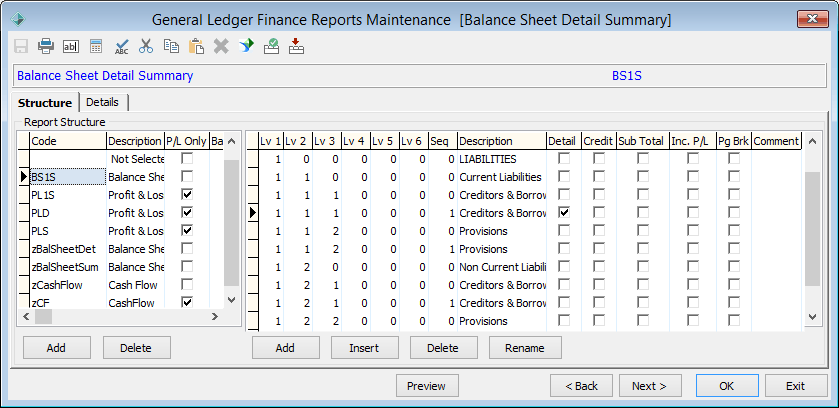839x408 pixels.
Task: Check Sub Total box for LIABILITIES row
Action: tap(643, 159)
